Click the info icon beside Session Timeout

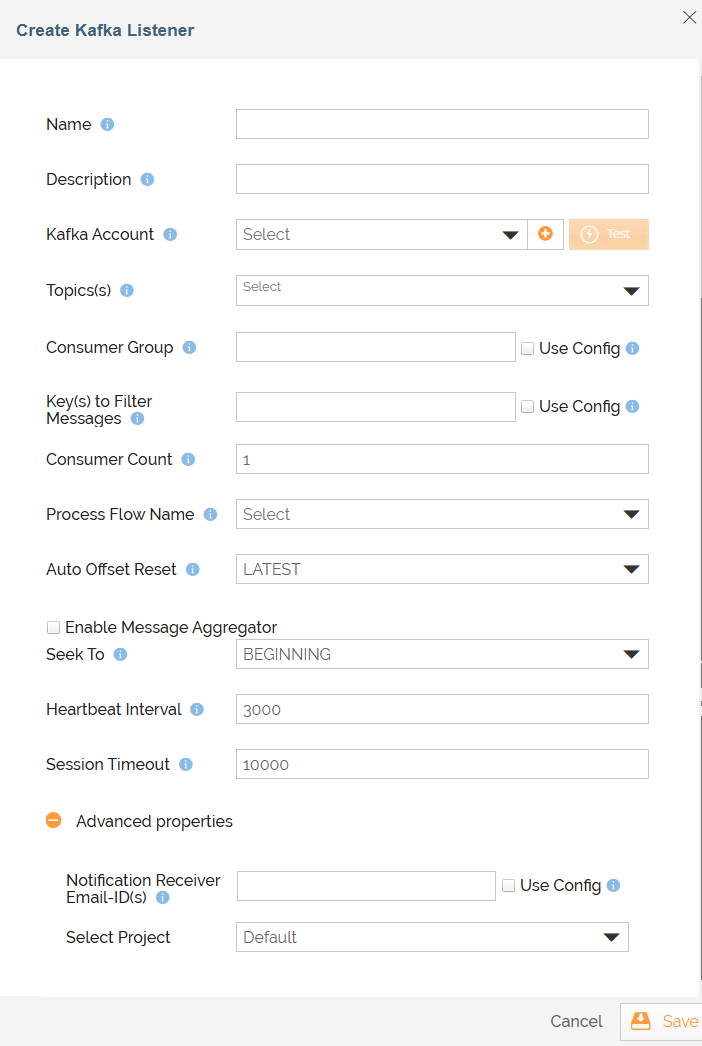[x=186, y=764]
